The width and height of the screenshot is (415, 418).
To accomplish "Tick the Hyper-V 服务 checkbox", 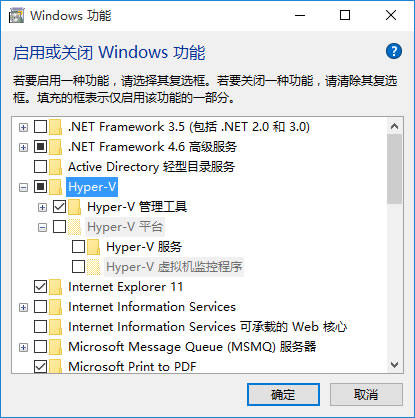I will click(79, 247).
